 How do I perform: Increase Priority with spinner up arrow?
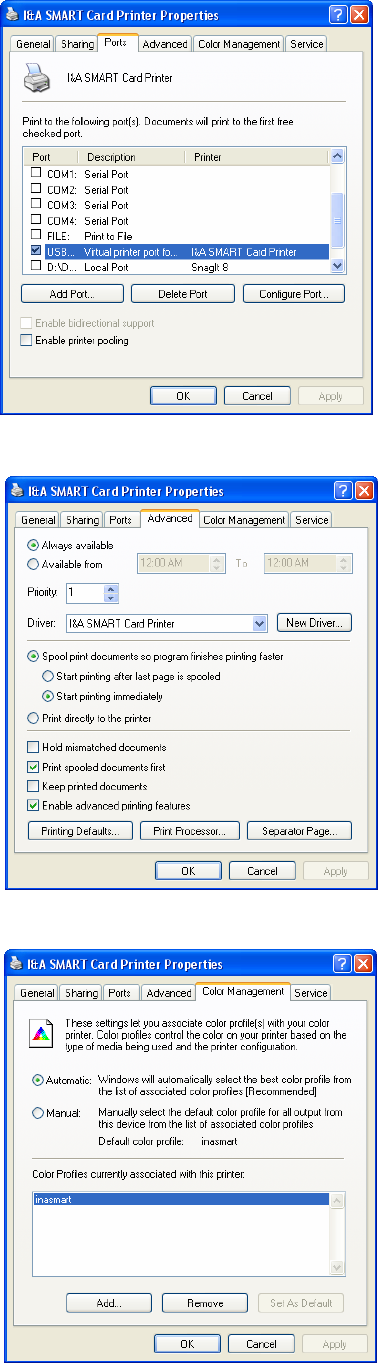pos(111,589)
